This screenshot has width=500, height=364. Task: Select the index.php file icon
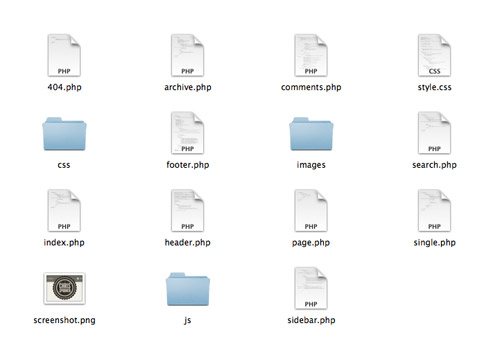tap(64, 211)
